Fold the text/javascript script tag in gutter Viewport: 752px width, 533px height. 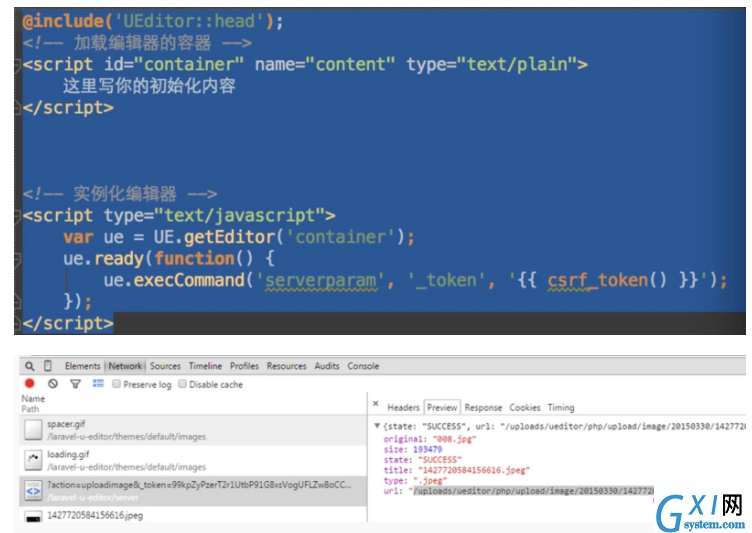(x=17, y=215)
